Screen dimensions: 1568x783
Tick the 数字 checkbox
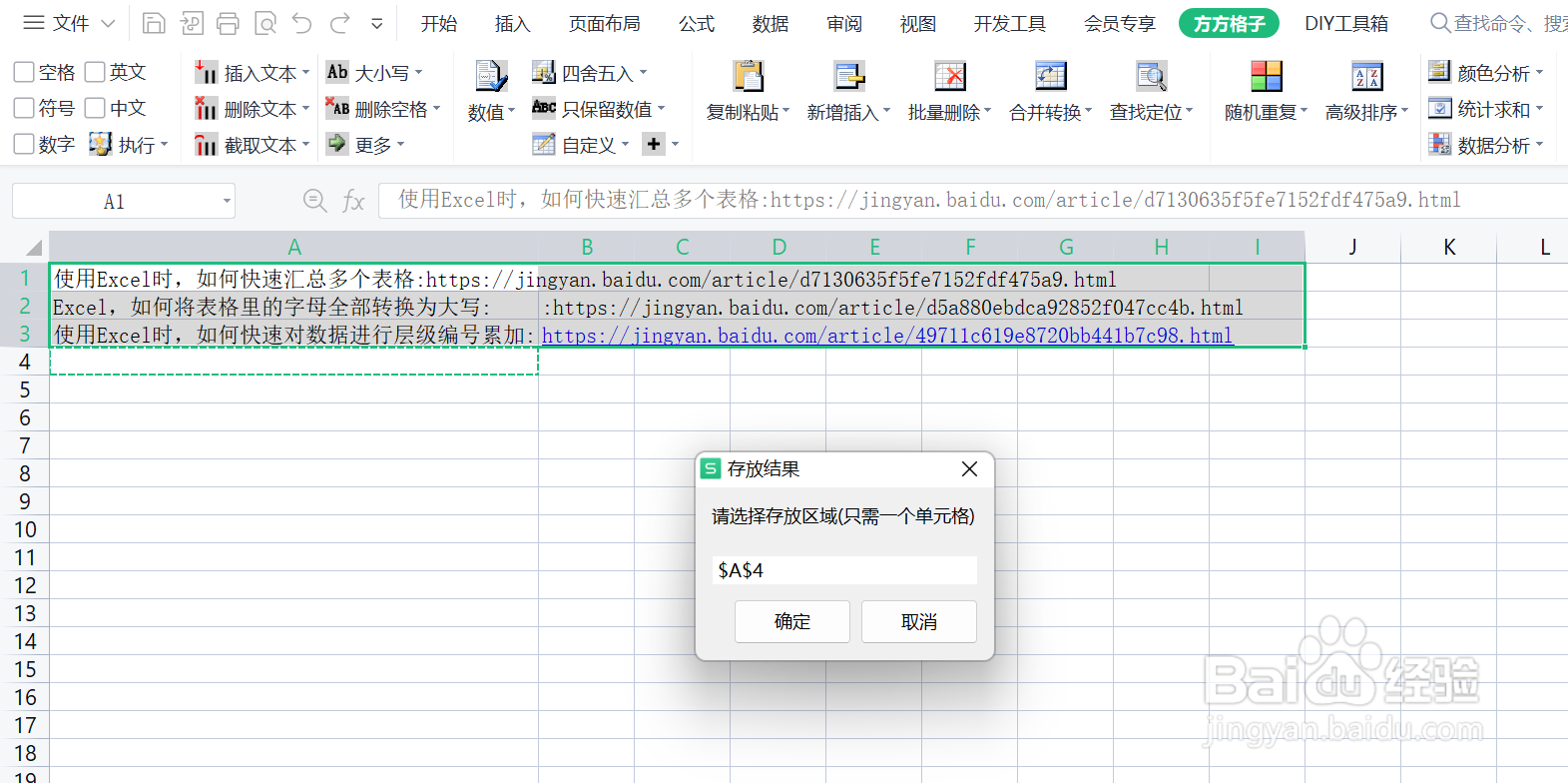pyautogui.click(x=24, y=144)
